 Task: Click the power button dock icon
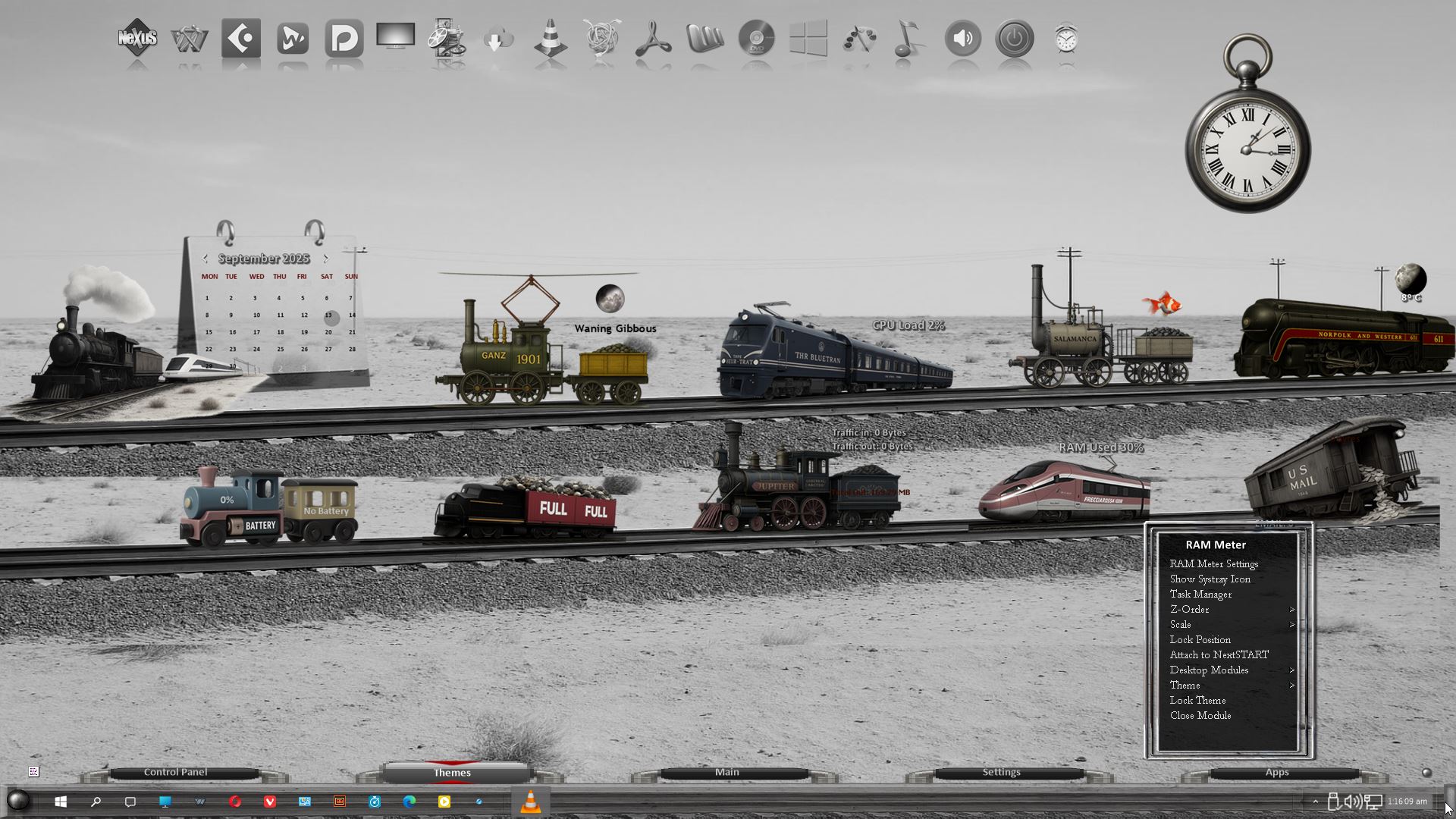click(x=1014, y=38)
